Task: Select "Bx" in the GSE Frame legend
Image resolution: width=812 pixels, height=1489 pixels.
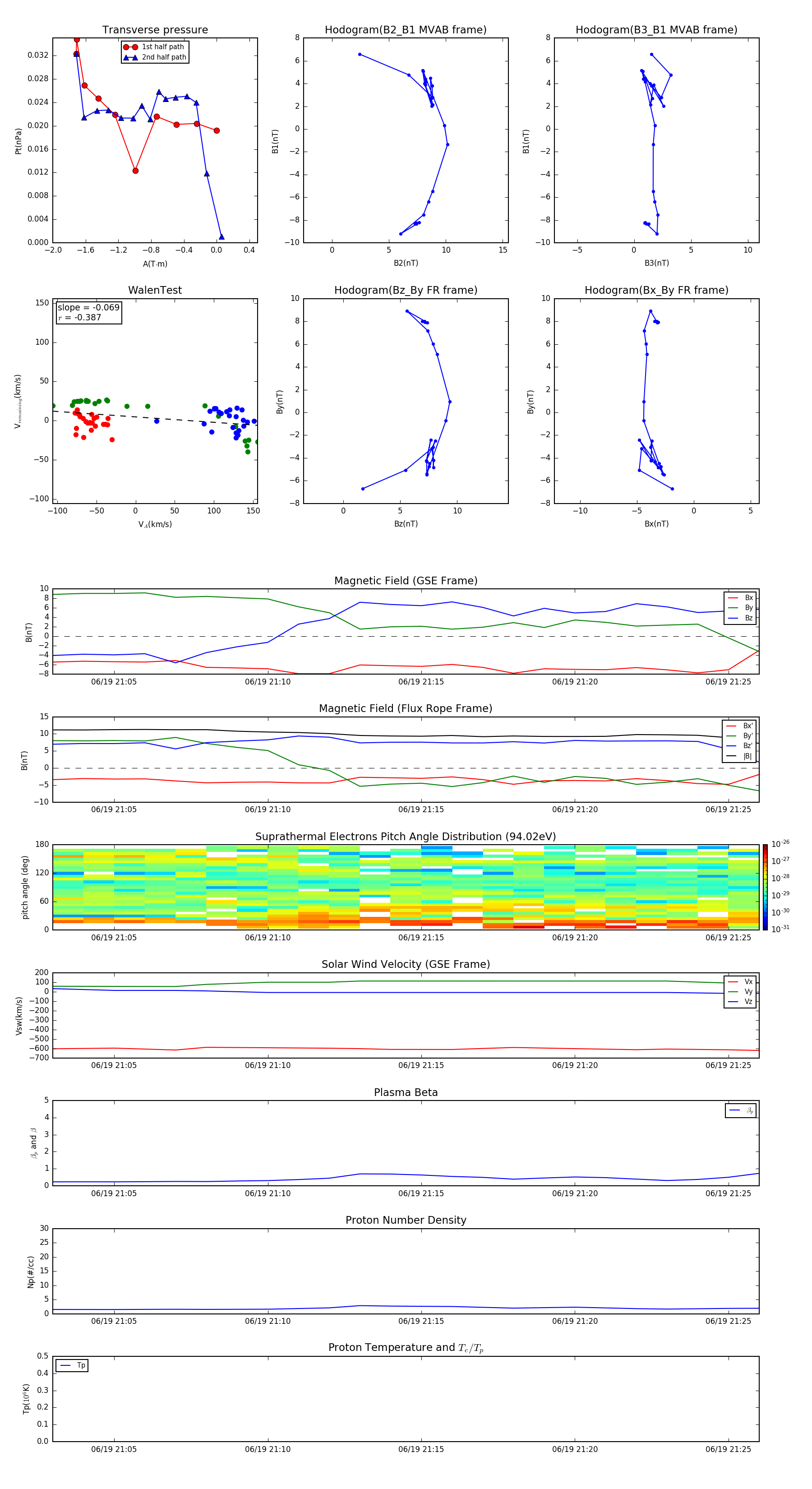Action: [740, 598]
